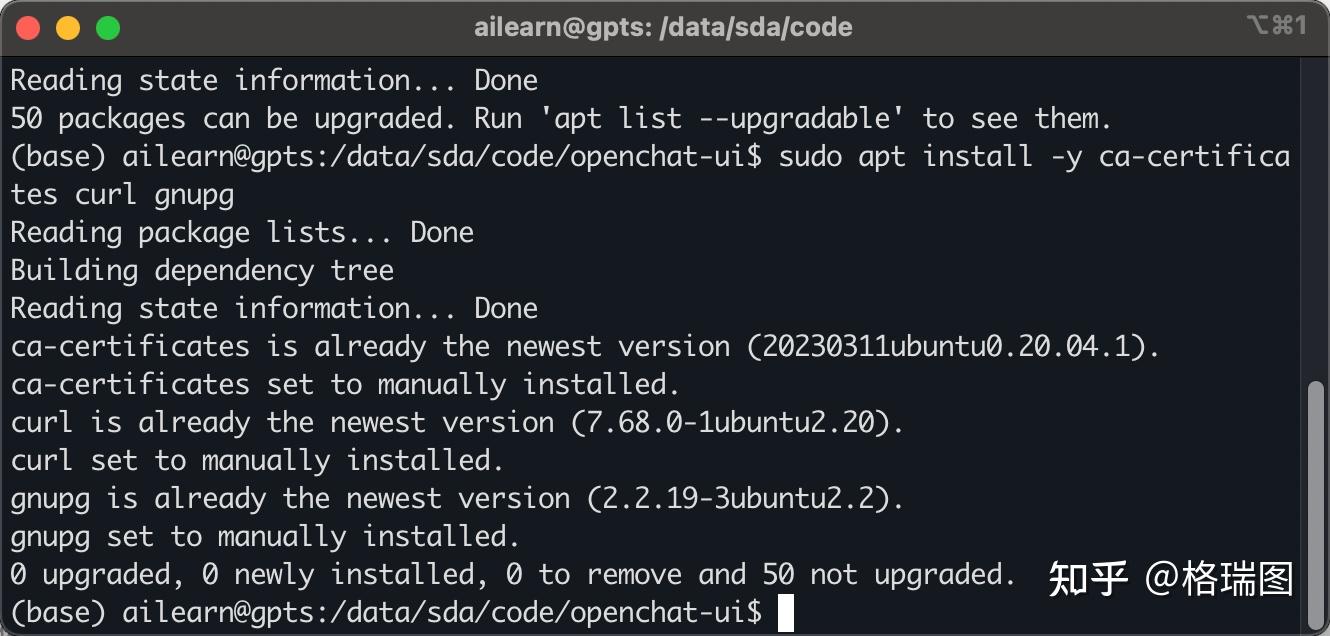Screen dimensions: 1330x636
Task: Click the 知乎 @格瑞图 watermark text
Action: (x=1171, y=579)
